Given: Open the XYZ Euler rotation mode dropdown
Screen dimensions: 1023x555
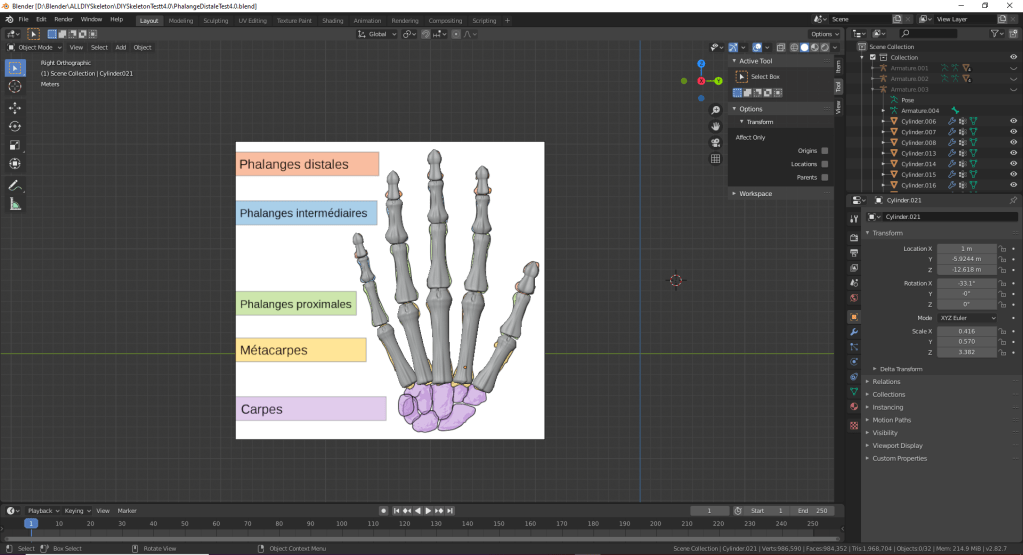Looking at the screenshot, I should [967, 318].
